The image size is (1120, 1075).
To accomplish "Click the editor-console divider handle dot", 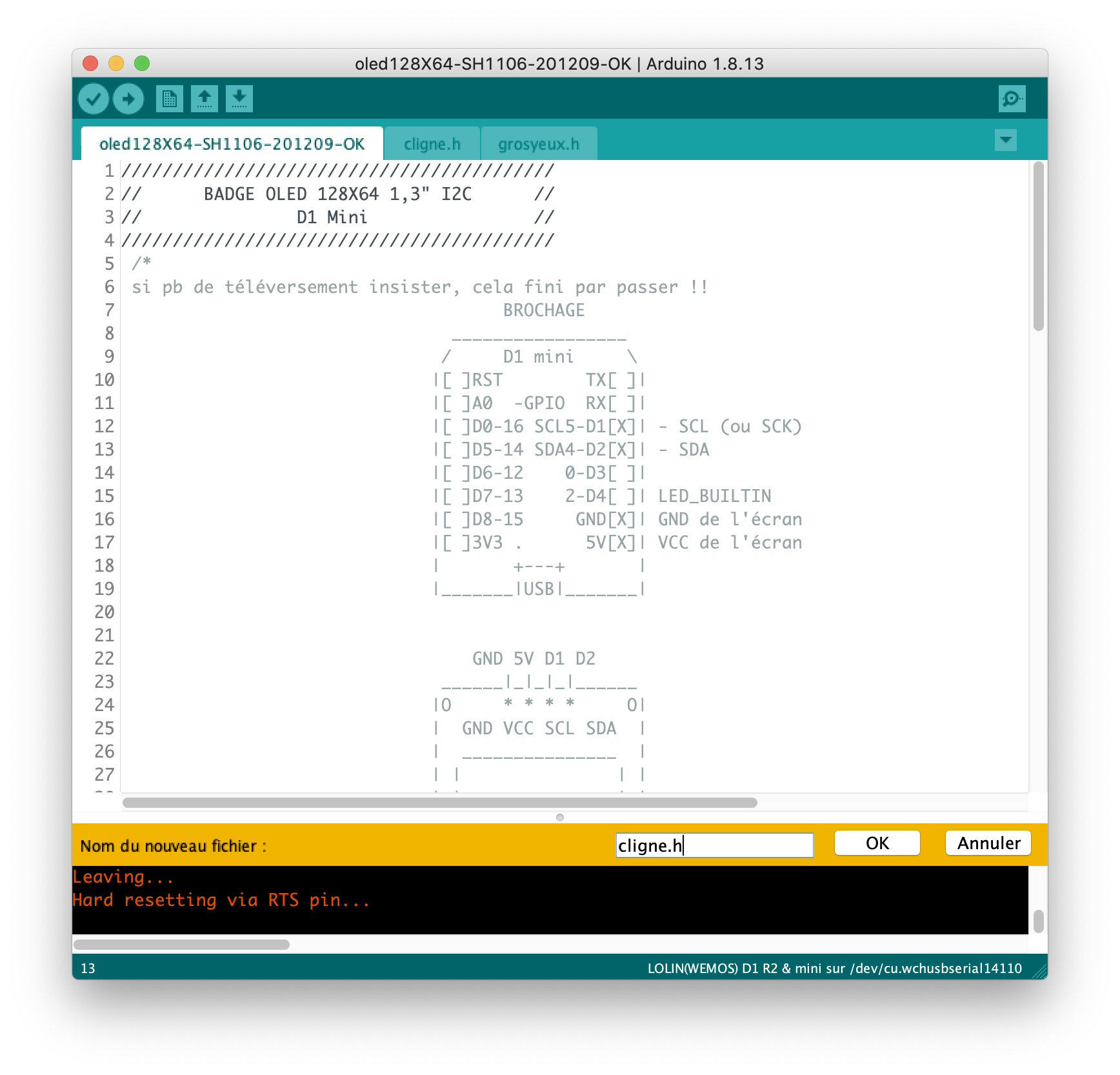I will tap(560, 818).
